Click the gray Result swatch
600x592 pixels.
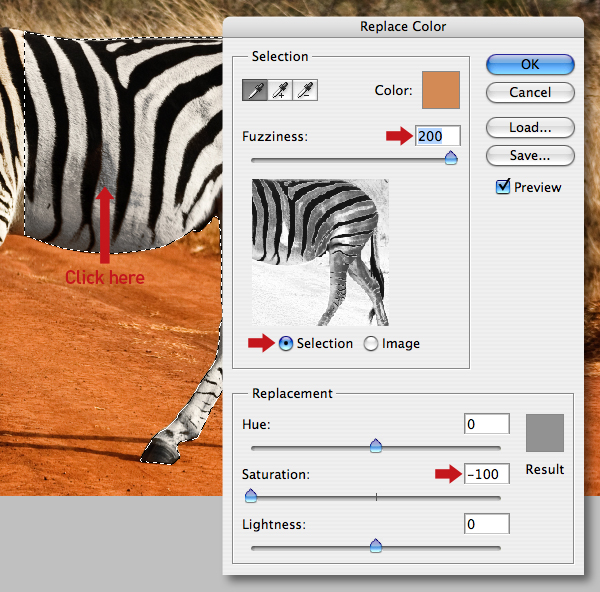(x=545, y=433)
